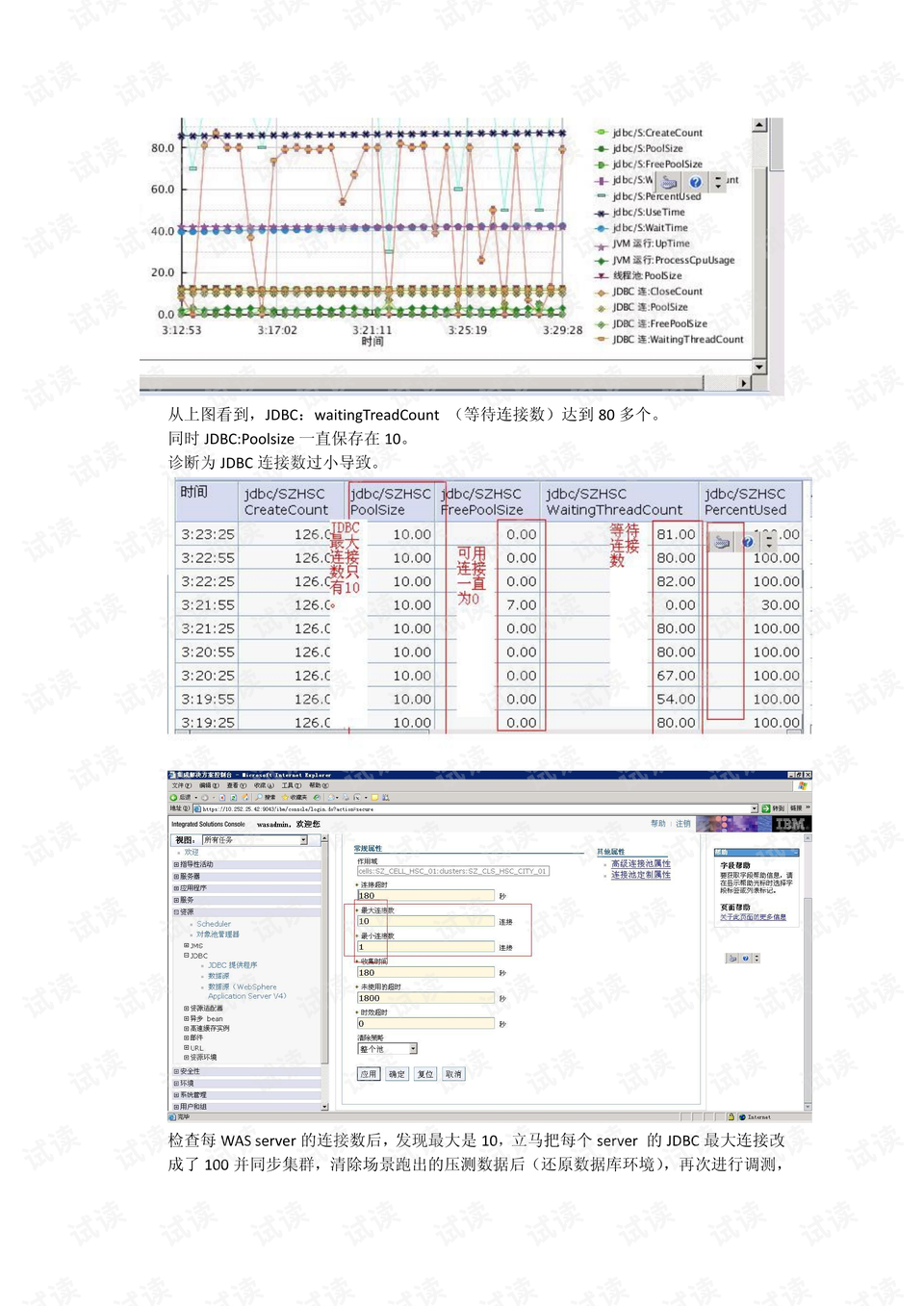
Task: Open the 查看 menu in Internet Explorer
Action: (237, 785)
